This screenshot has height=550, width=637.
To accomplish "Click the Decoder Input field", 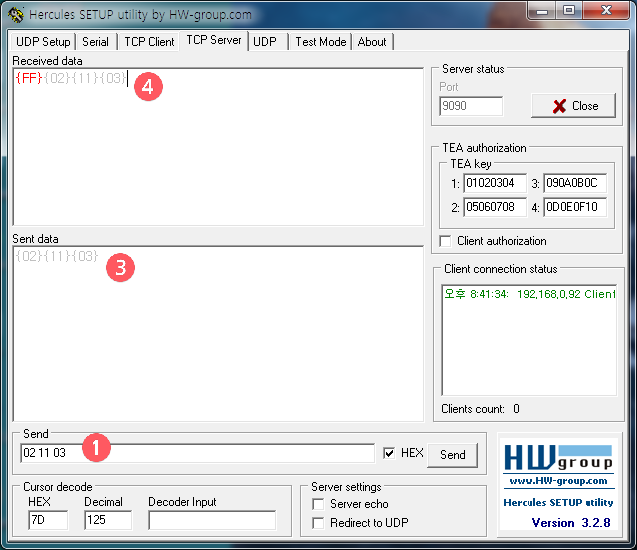I will coord(212,520).
